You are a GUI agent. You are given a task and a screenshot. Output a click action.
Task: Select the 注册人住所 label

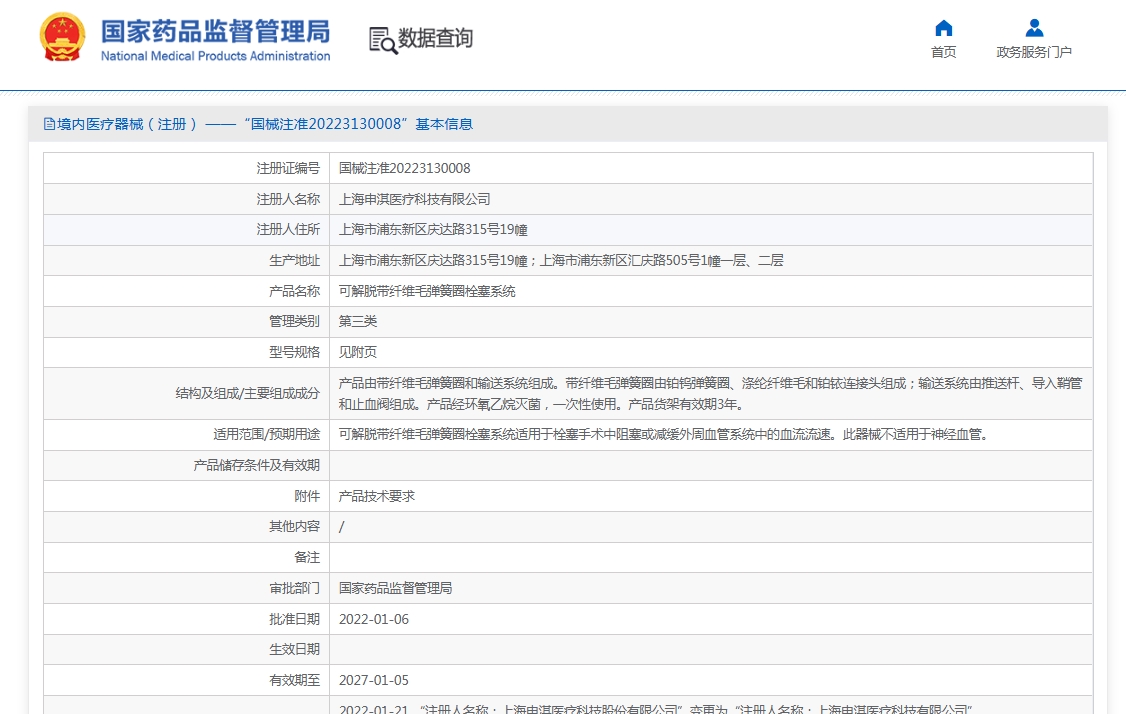pyautogui.click(x=288, y=229)
